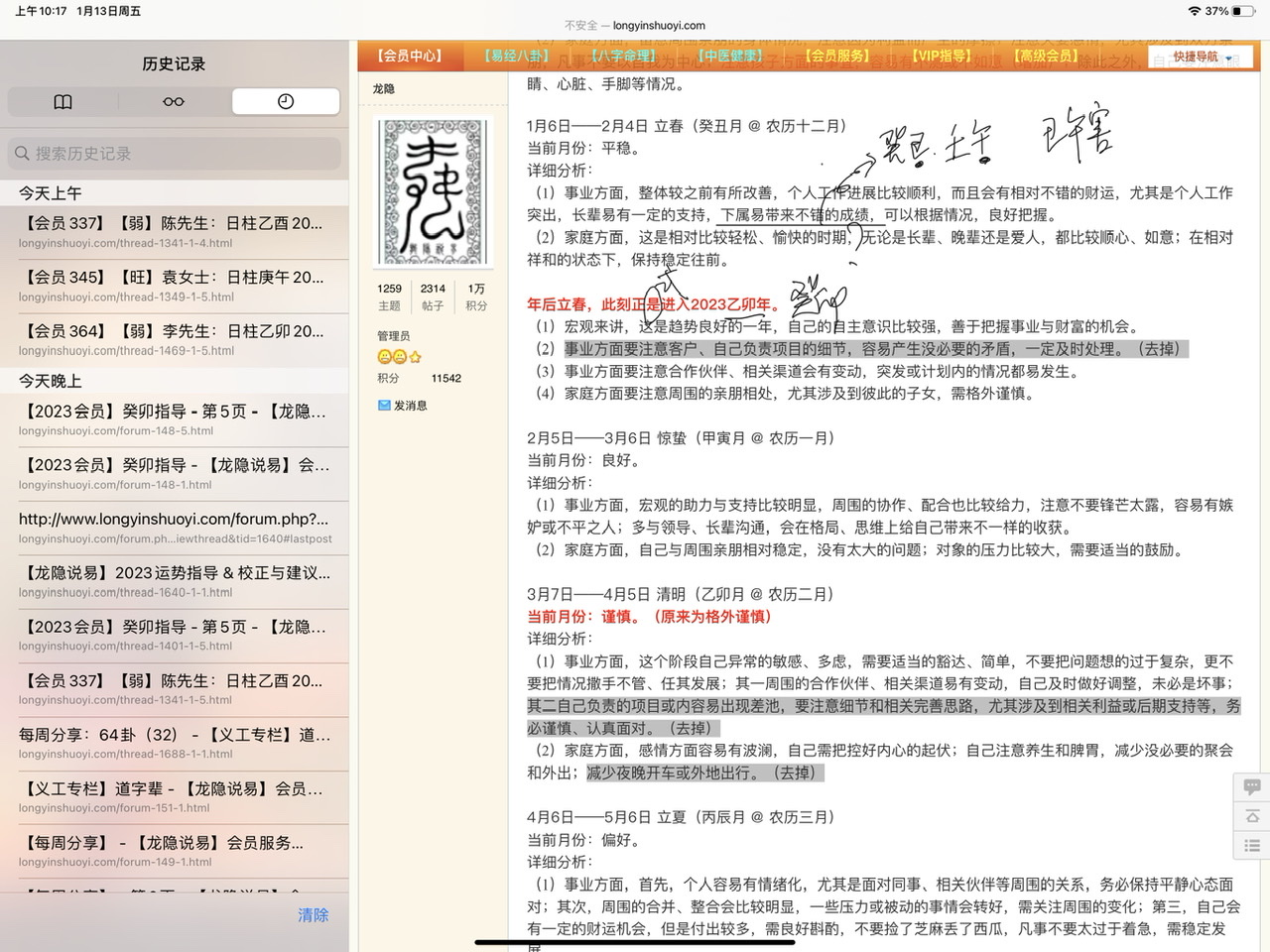
Task: Open history entry 【义工专栏】道字辈
Action: (x=175, y=797)
